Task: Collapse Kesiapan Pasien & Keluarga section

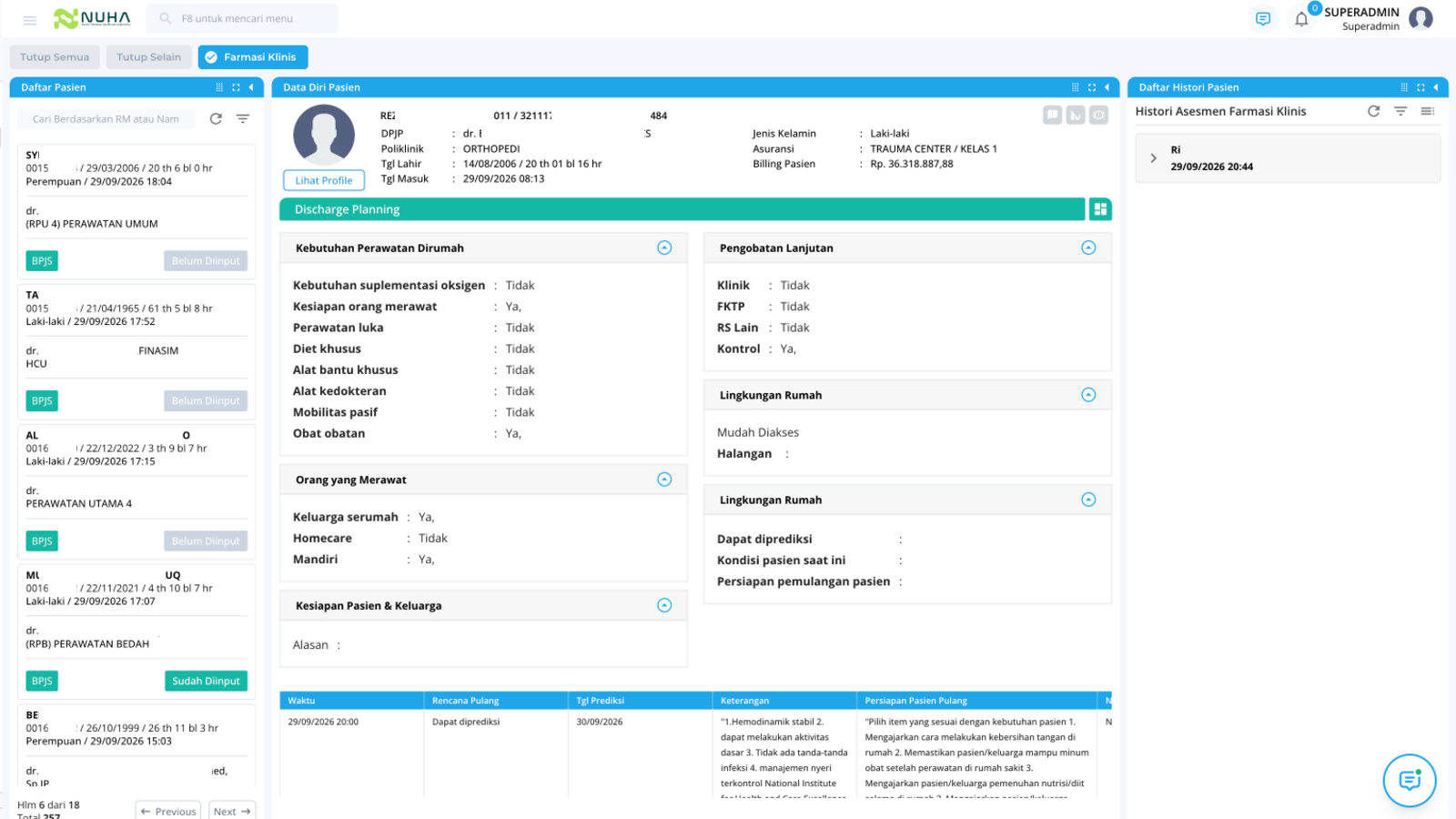Action: pyautogui.click(x=664, y=605)
